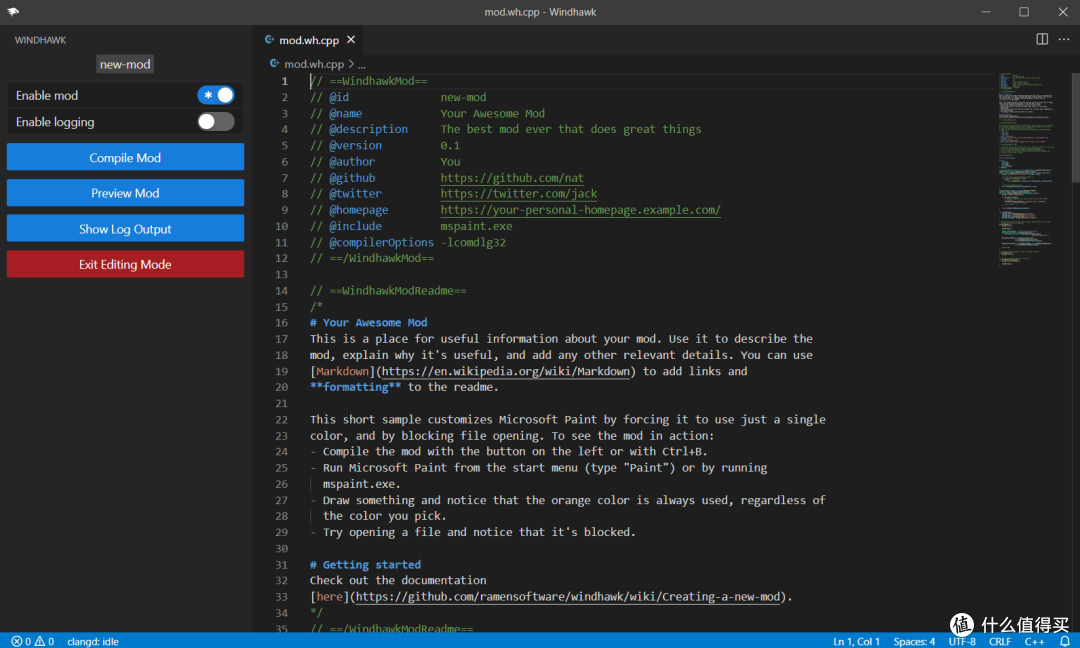The image size is (1080, 648).
Task: Click the C++ file icon in breadcrumb
Action: 275,64
